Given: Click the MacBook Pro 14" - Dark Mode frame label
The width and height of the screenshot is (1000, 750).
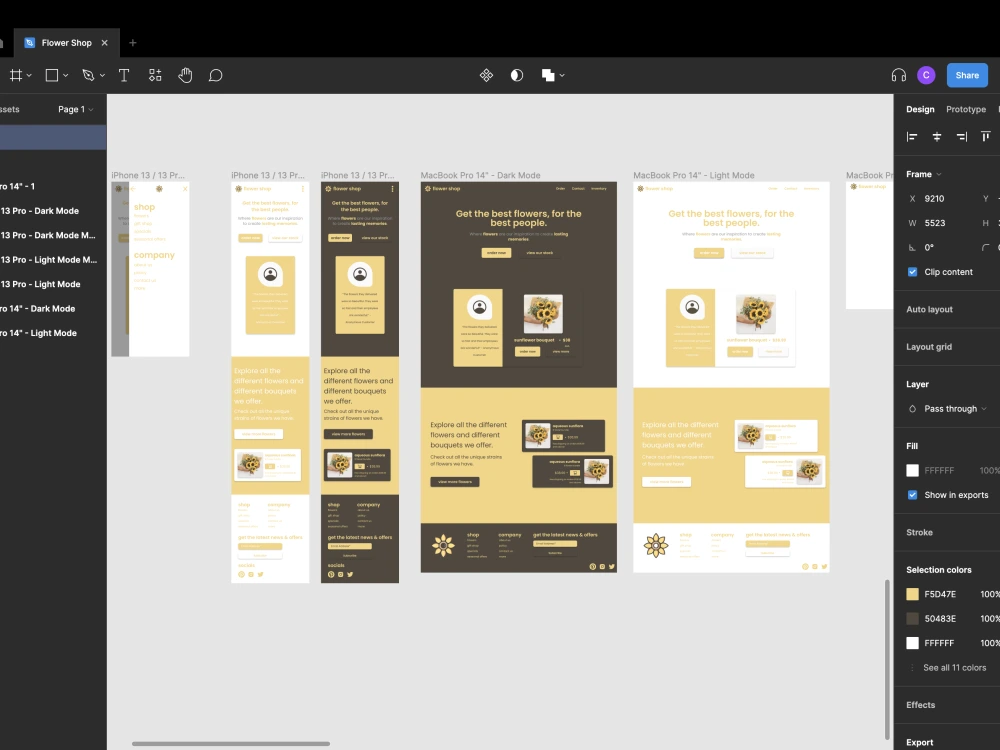Looking at the screenshot, I should click(480, 175).
